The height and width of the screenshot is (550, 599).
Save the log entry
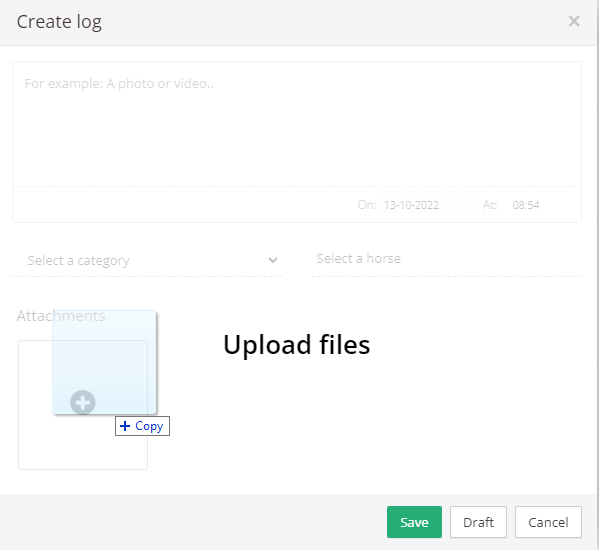coord(414,522)
